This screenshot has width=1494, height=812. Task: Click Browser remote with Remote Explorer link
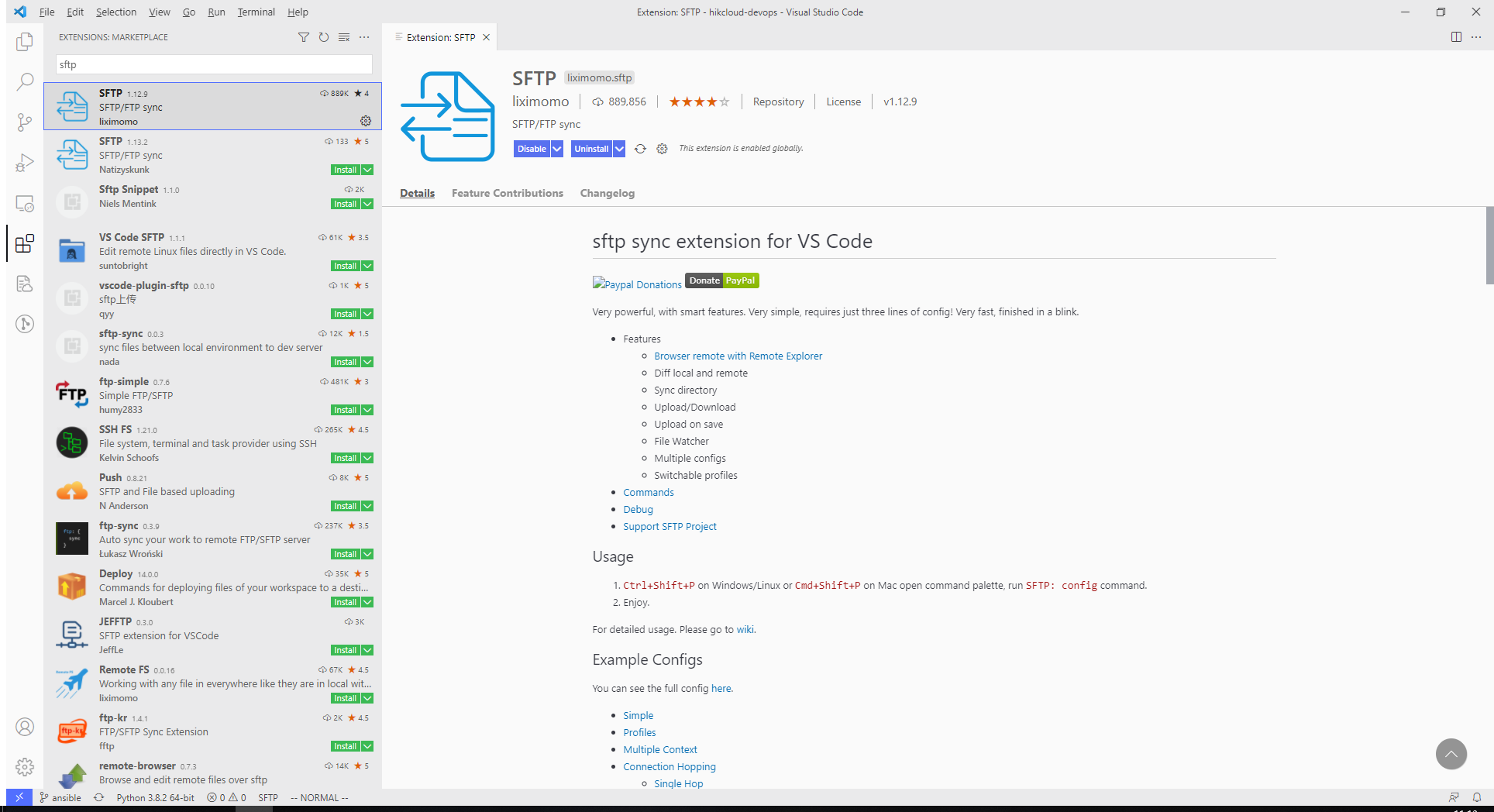(x=738, y=356)
